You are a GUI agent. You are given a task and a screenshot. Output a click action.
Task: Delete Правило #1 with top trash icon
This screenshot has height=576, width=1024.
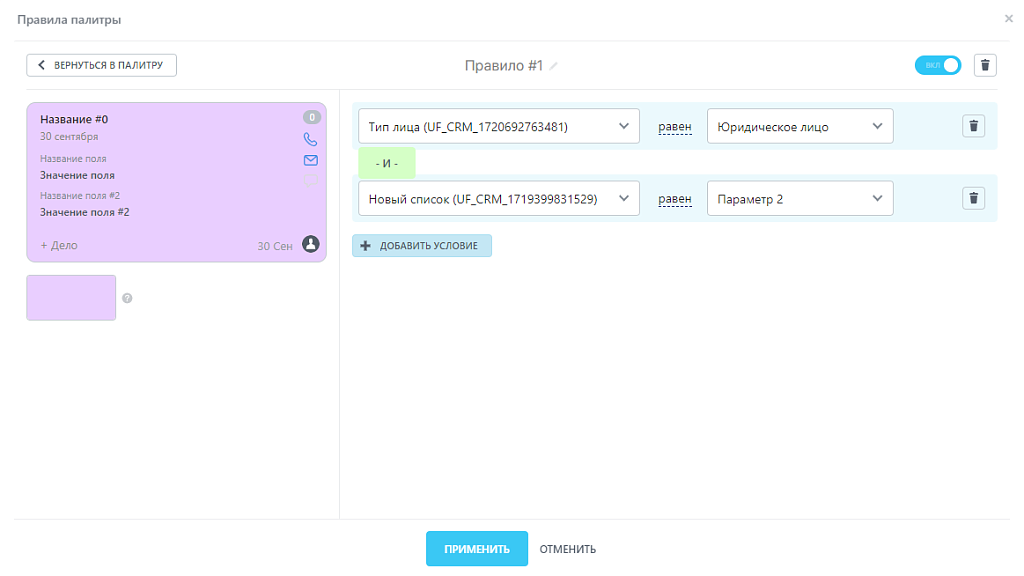tap(985, 65)
